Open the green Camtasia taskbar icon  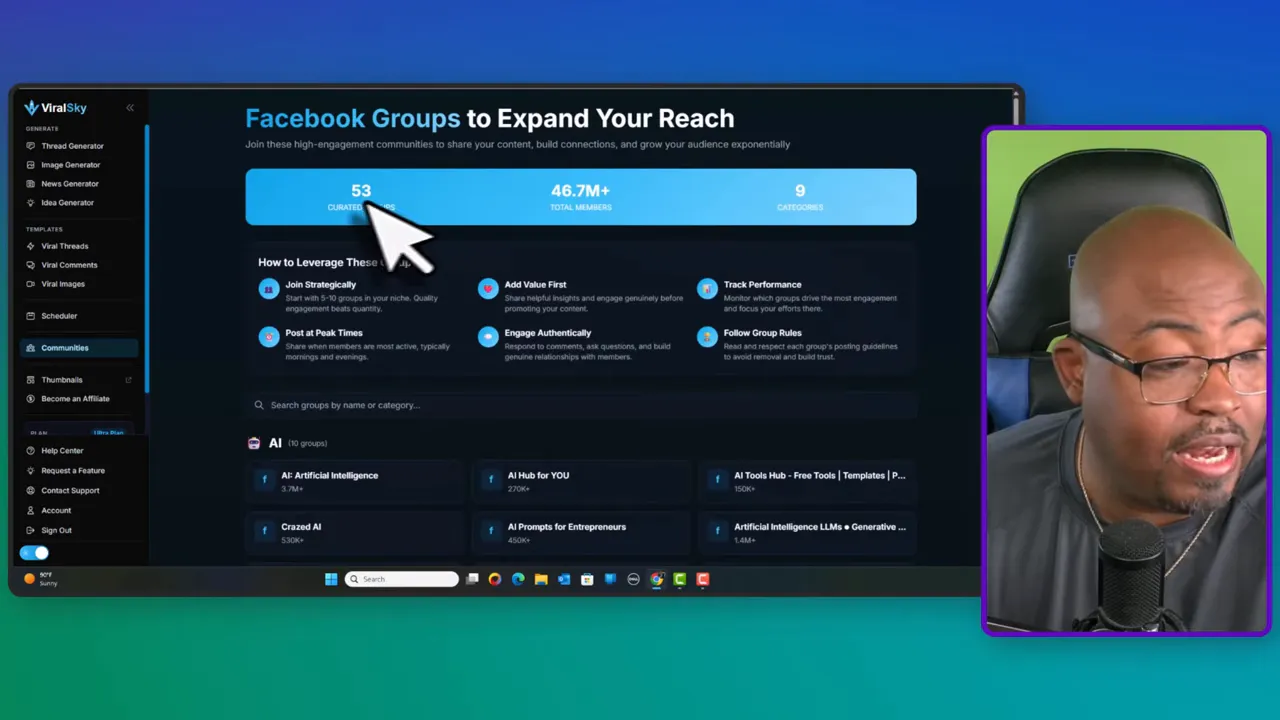(680, 579)
